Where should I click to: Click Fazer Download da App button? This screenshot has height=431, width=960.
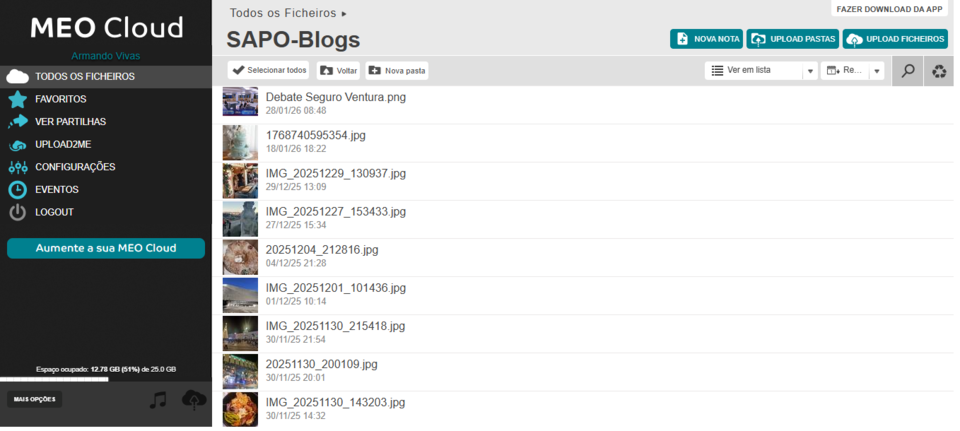click(x=889, y=9)
